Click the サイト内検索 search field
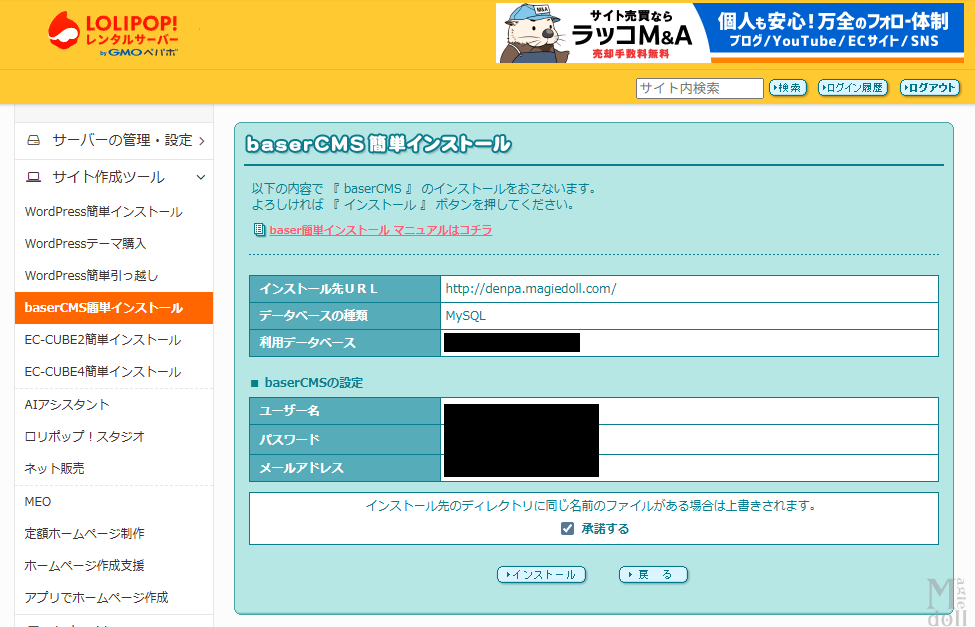 pos(699,88)
